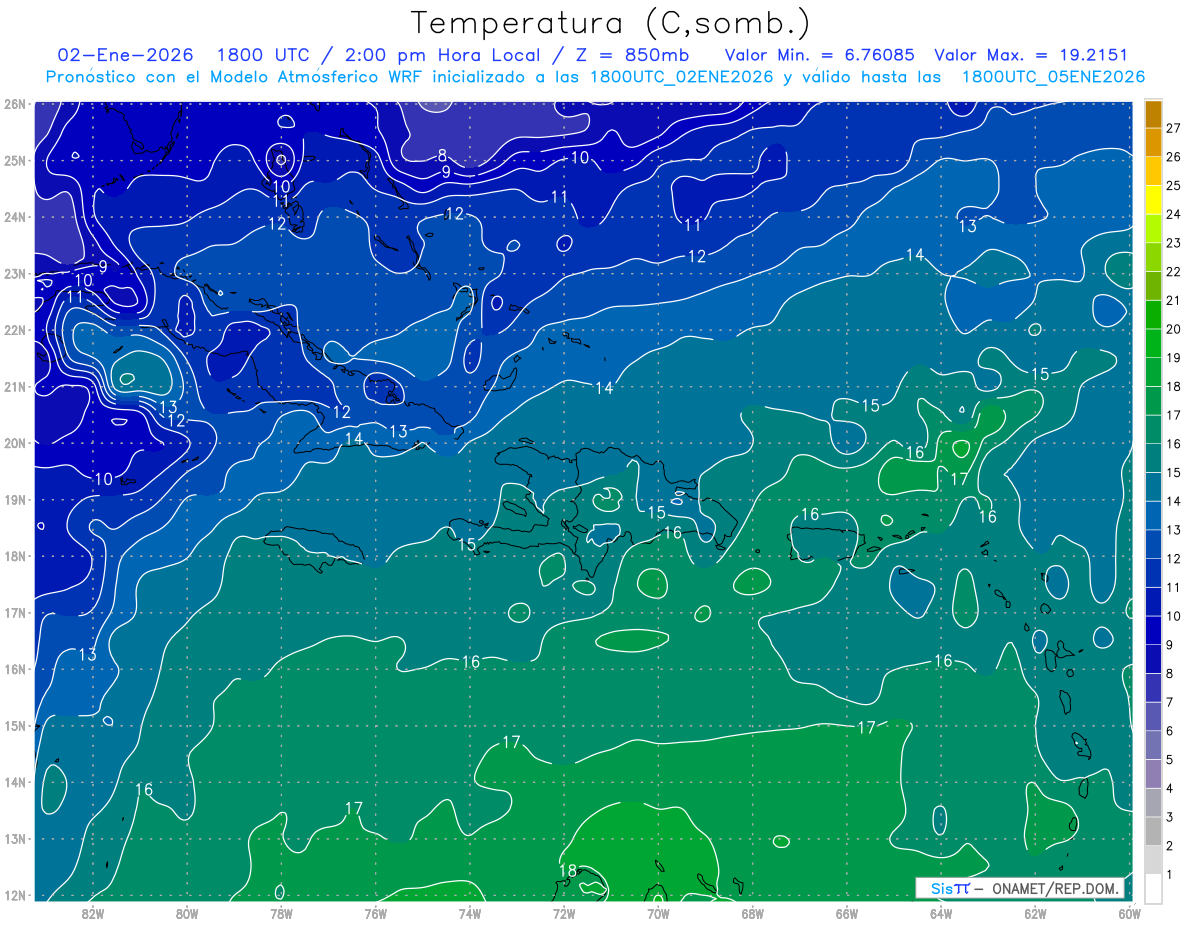Viewport: 1200px width, 927px height.
Task: Click the 12N latitude axis label
Action: click(x=14, y=895)
